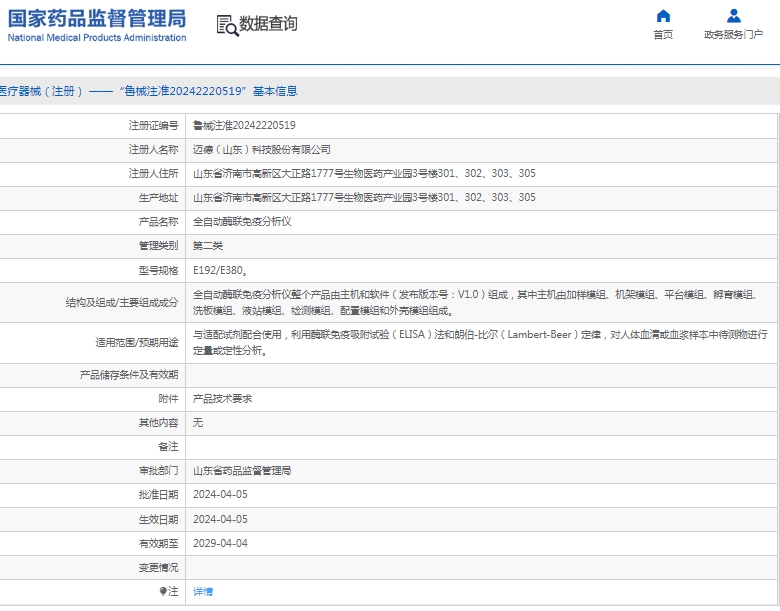Open the 政务服务门户 user icon

tap(734, 16)
